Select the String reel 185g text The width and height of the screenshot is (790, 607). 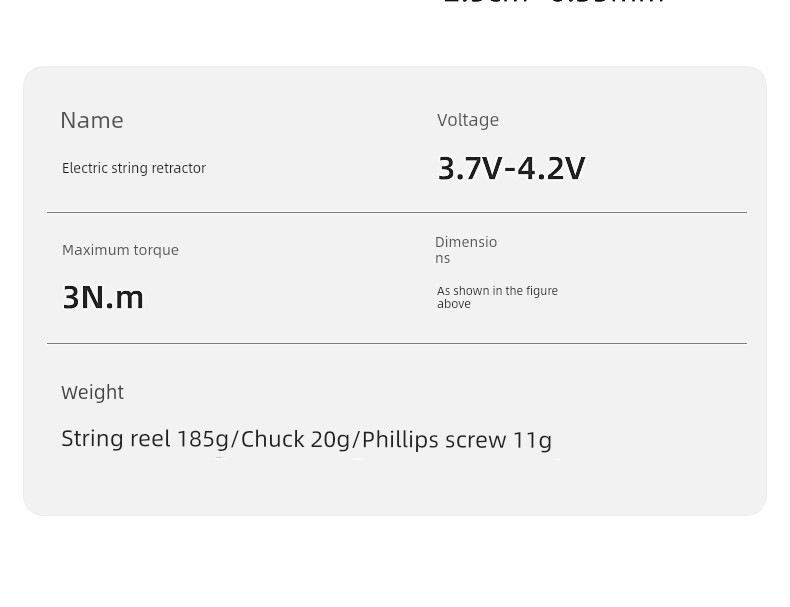(x=145, y=439)
